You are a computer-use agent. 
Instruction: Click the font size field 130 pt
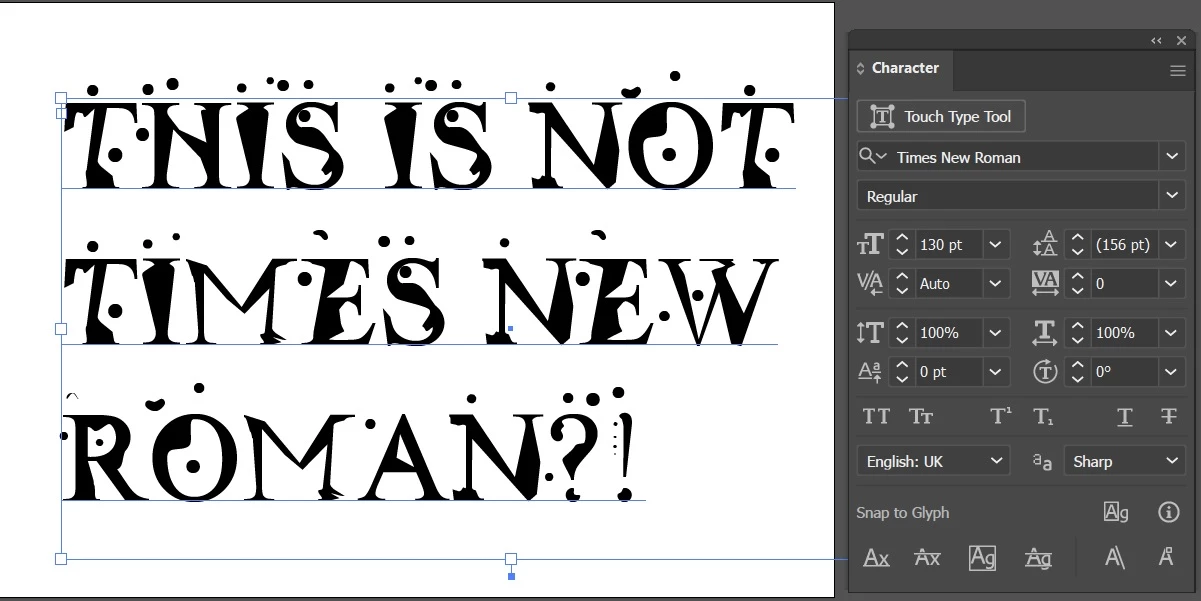[x=947, y=244]
